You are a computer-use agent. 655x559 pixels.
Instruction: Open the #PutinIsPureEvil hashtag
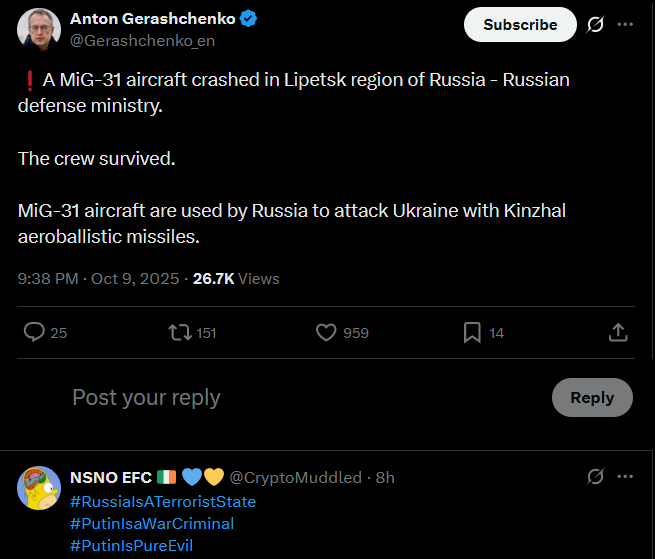click(131, 545)
